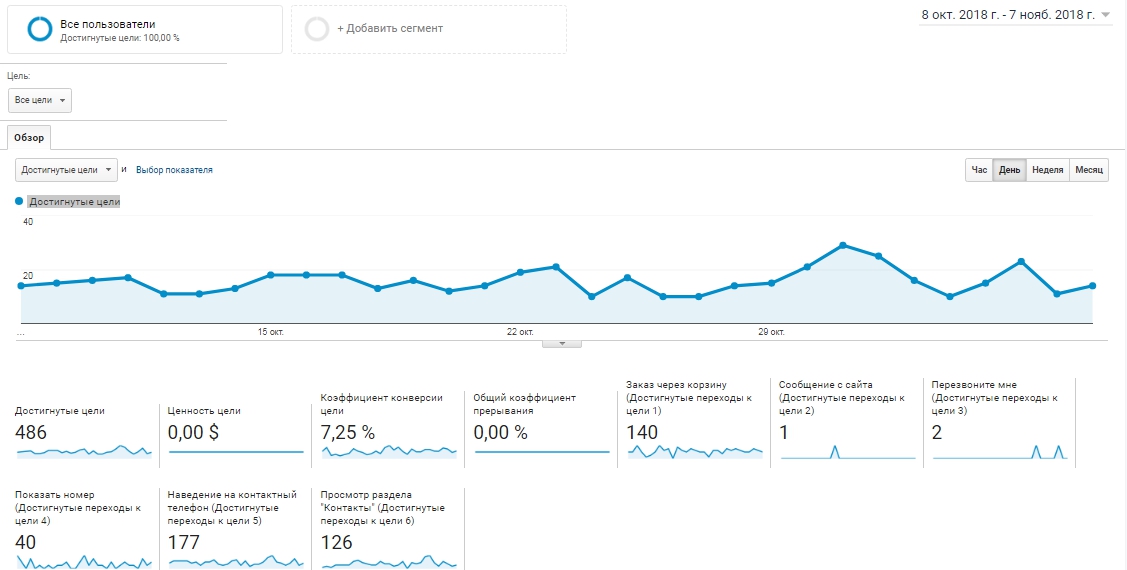Click the peak data point after 29 окт.

pyautogui.click(x=842, y=245)
